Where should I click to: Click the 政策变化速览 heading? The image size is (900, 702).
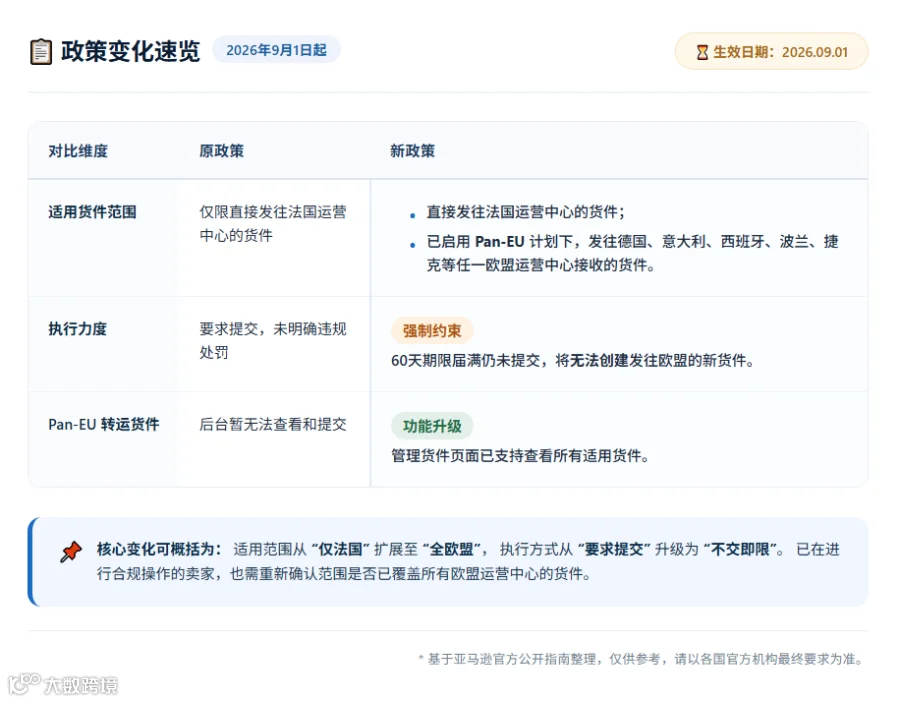click(131, 51)
